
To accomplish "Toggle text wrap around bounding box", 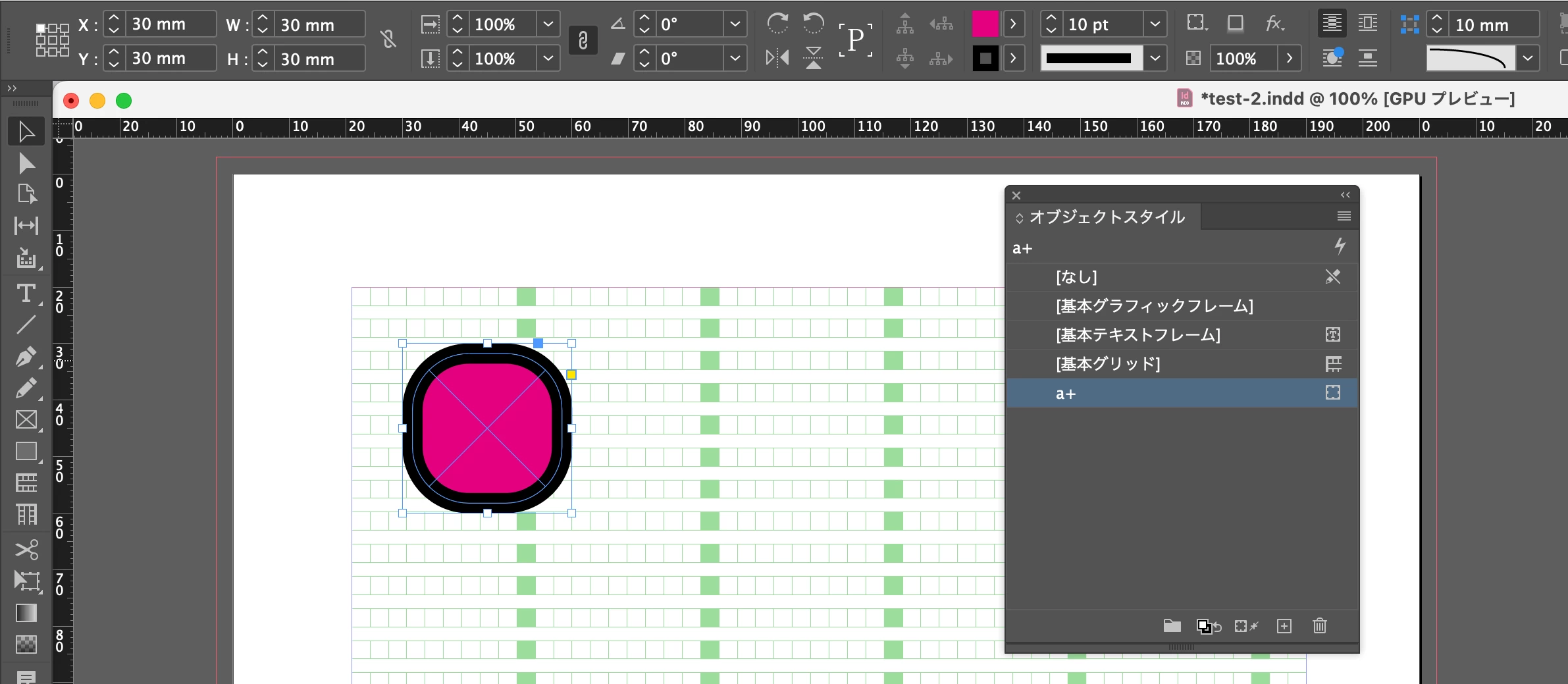I will tap(1368, 24).
